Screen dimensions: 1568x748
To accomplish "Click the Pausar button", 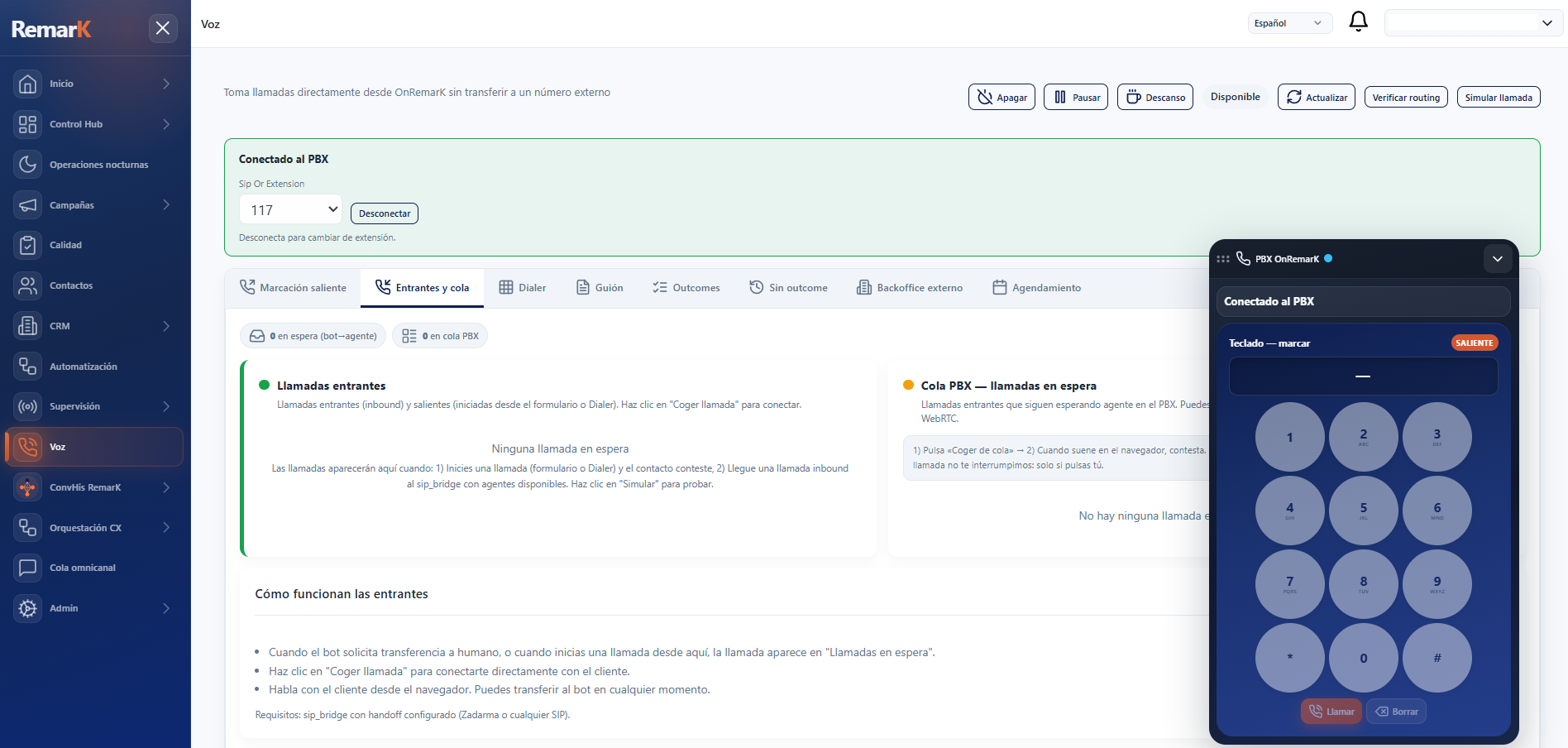I will [1076, 97].
